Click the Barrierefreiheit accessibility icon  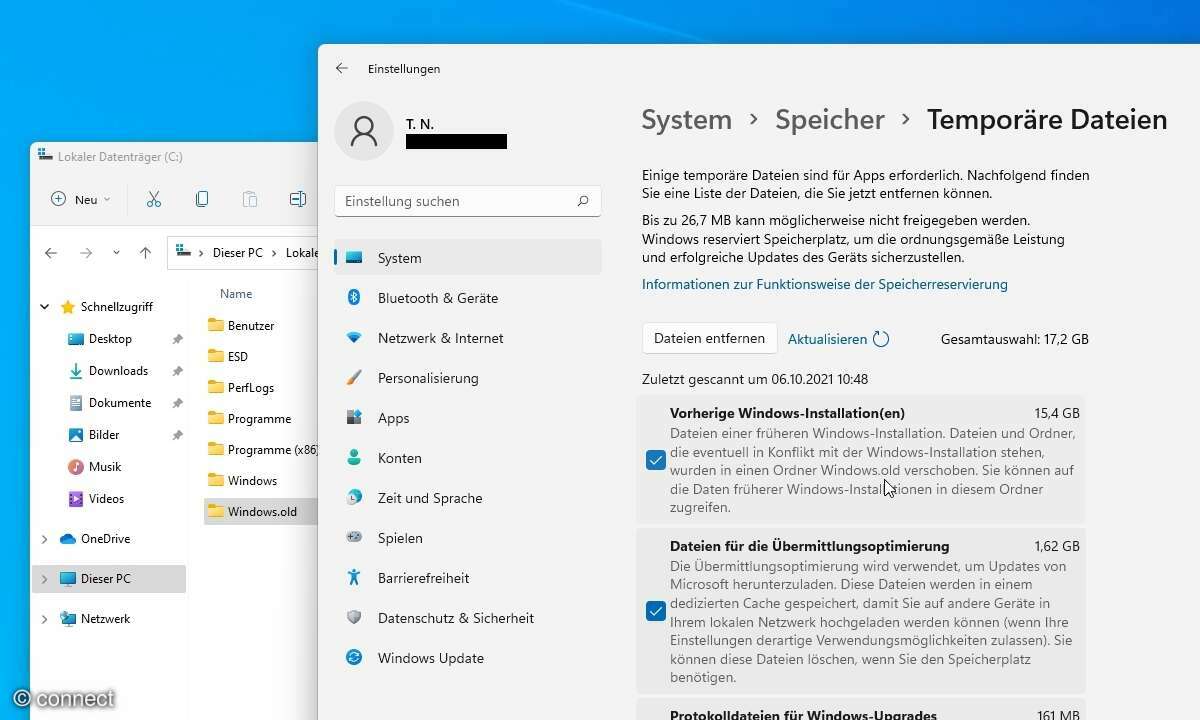(x=354, y=577)
